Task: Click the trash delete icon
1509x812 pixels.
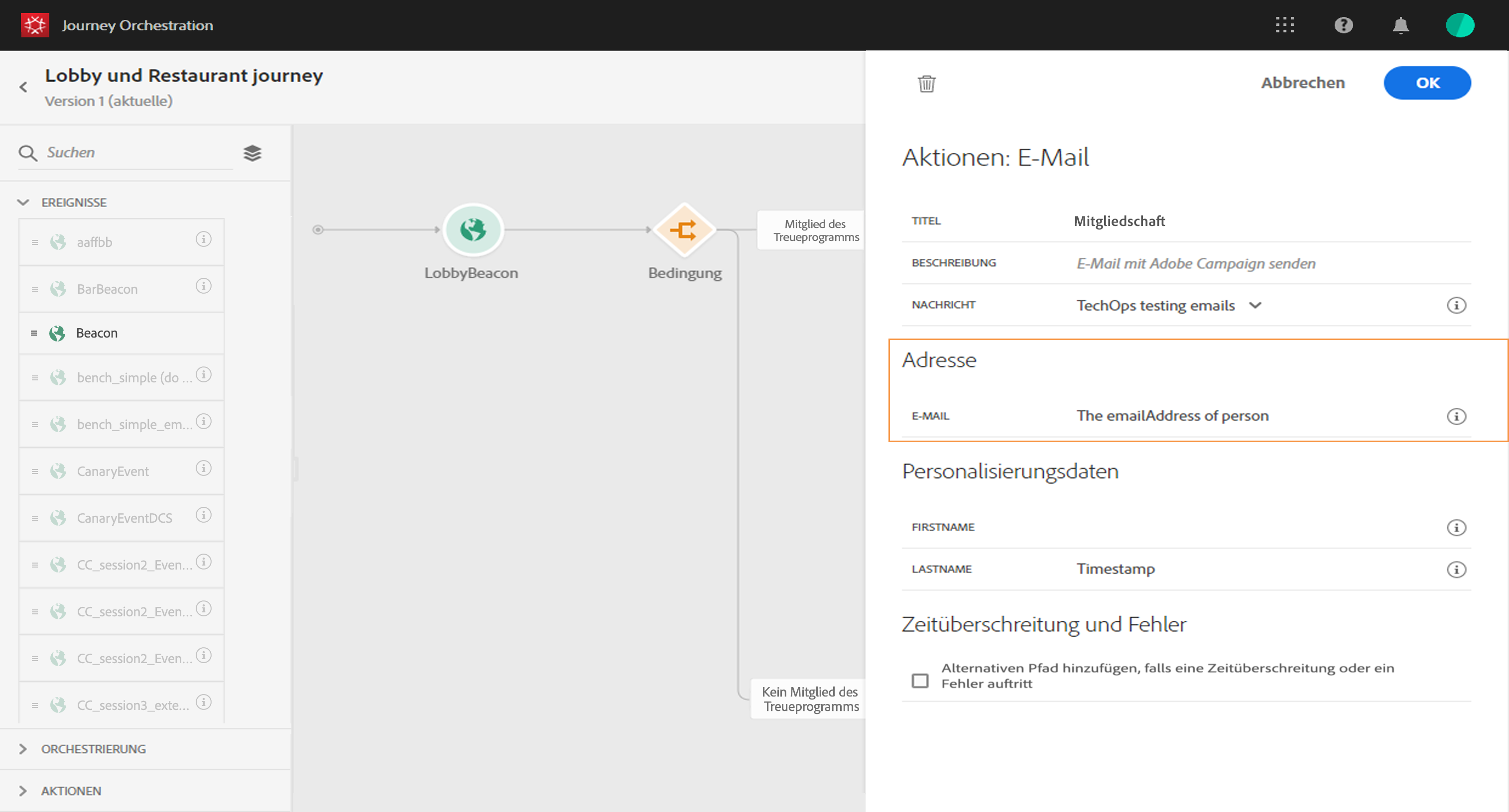Action: [x=926, y=84]
